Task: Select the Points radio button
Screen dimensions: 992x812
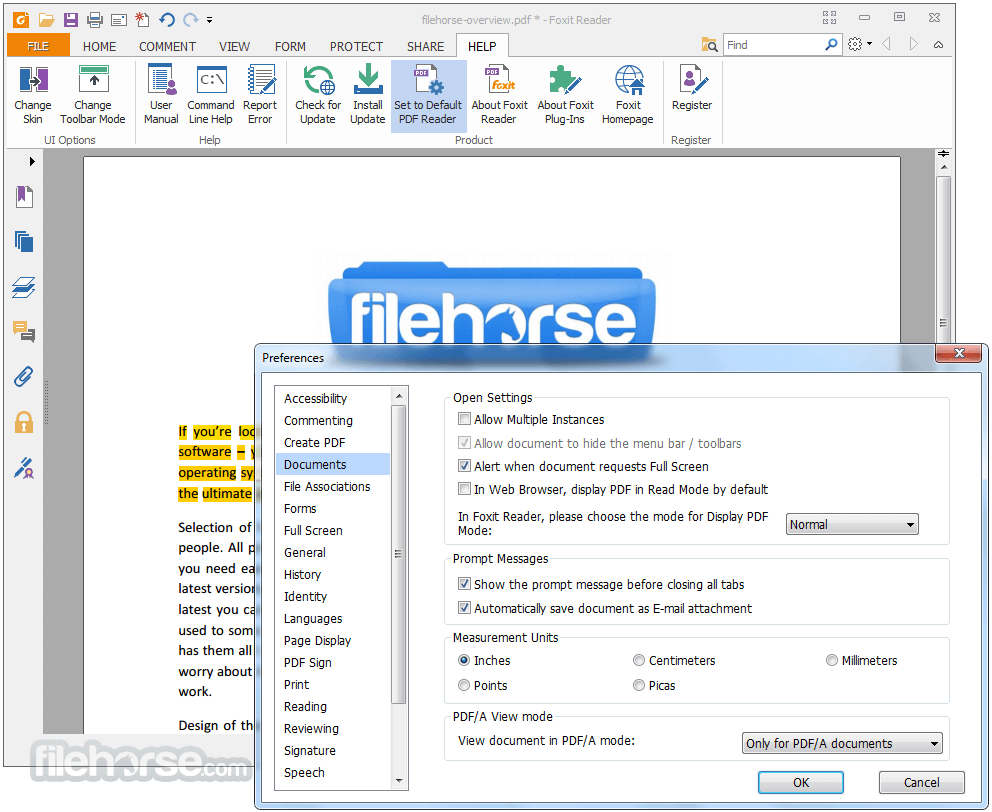Action: [464, 685]
